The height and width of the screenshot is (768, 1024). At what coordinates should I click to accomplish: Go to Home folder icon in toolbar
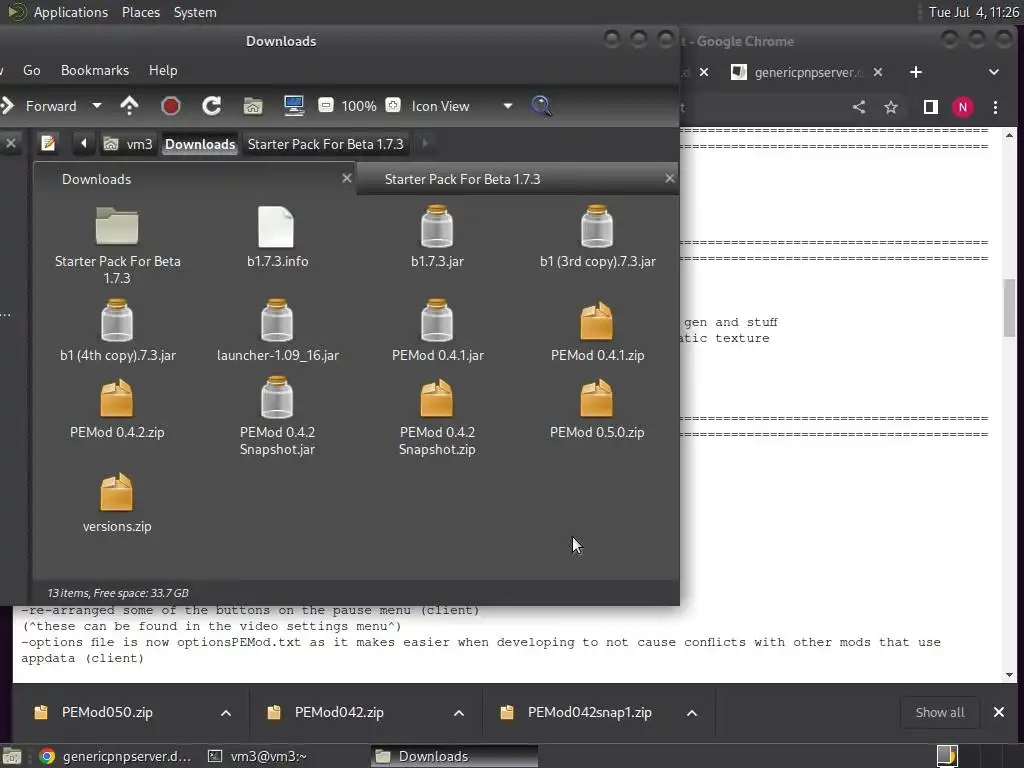click(x=253, y=106)
